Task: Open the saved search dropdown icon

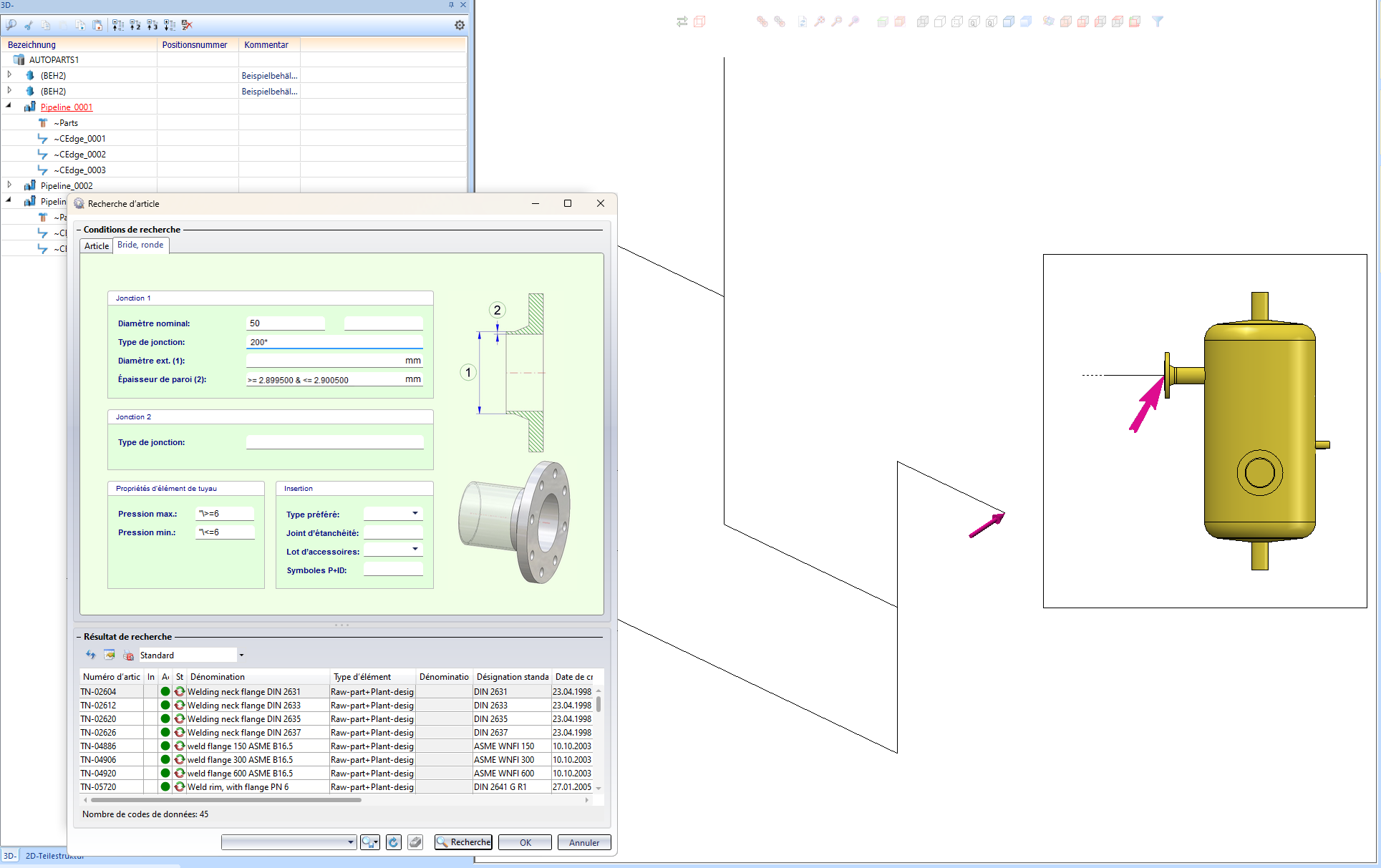Action: (x=369, y=842)
